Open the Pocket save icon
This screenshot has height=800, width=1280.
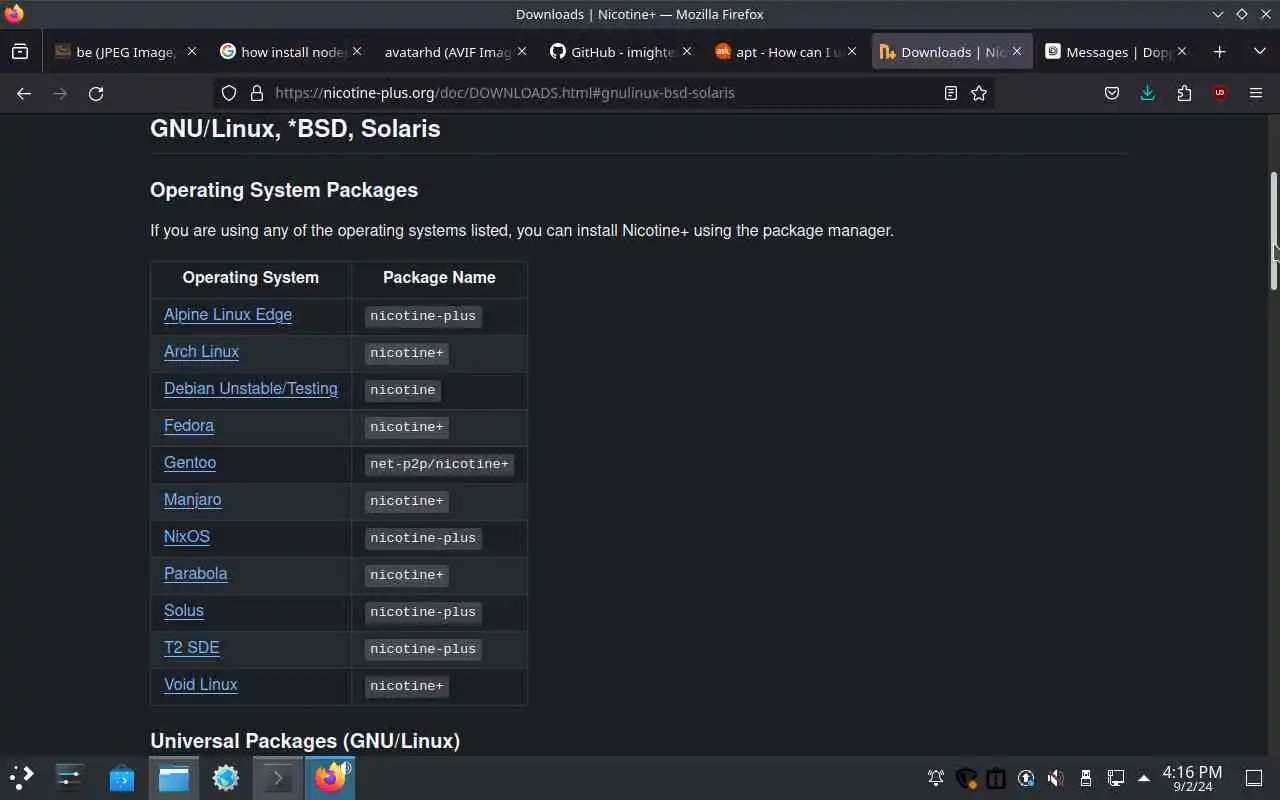pos(1112,93)
